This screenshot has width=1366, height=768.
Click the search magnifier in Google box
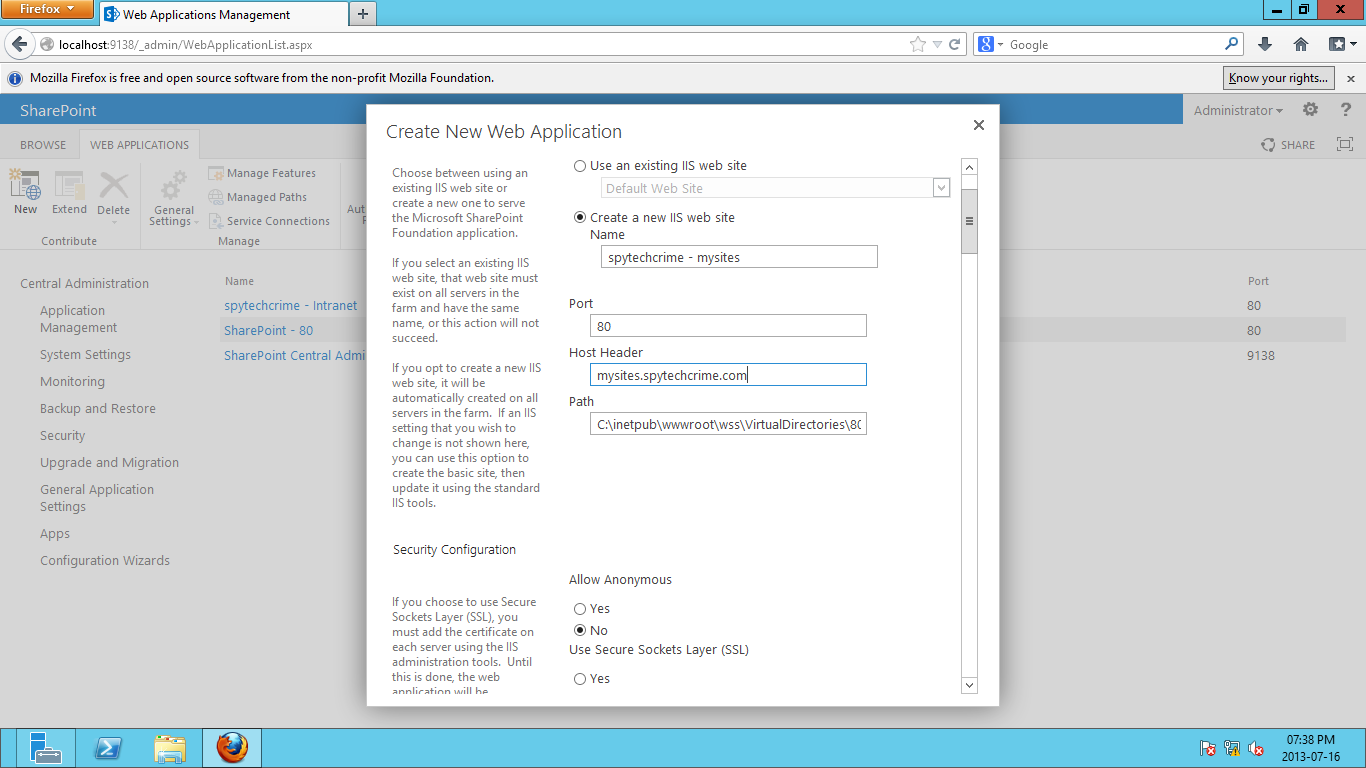(x=1232, y=44)
